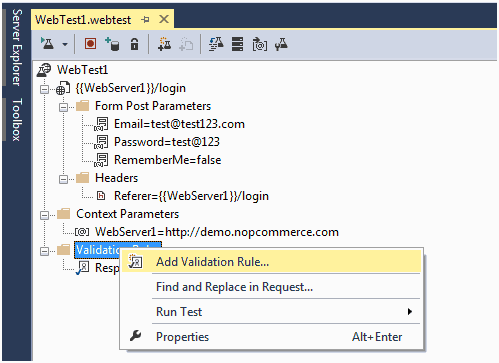This screenshot has width=499, height=363.
Task: Click the icon beside the Password parameter
Action: pyautogui.click(x=101, y=142)
